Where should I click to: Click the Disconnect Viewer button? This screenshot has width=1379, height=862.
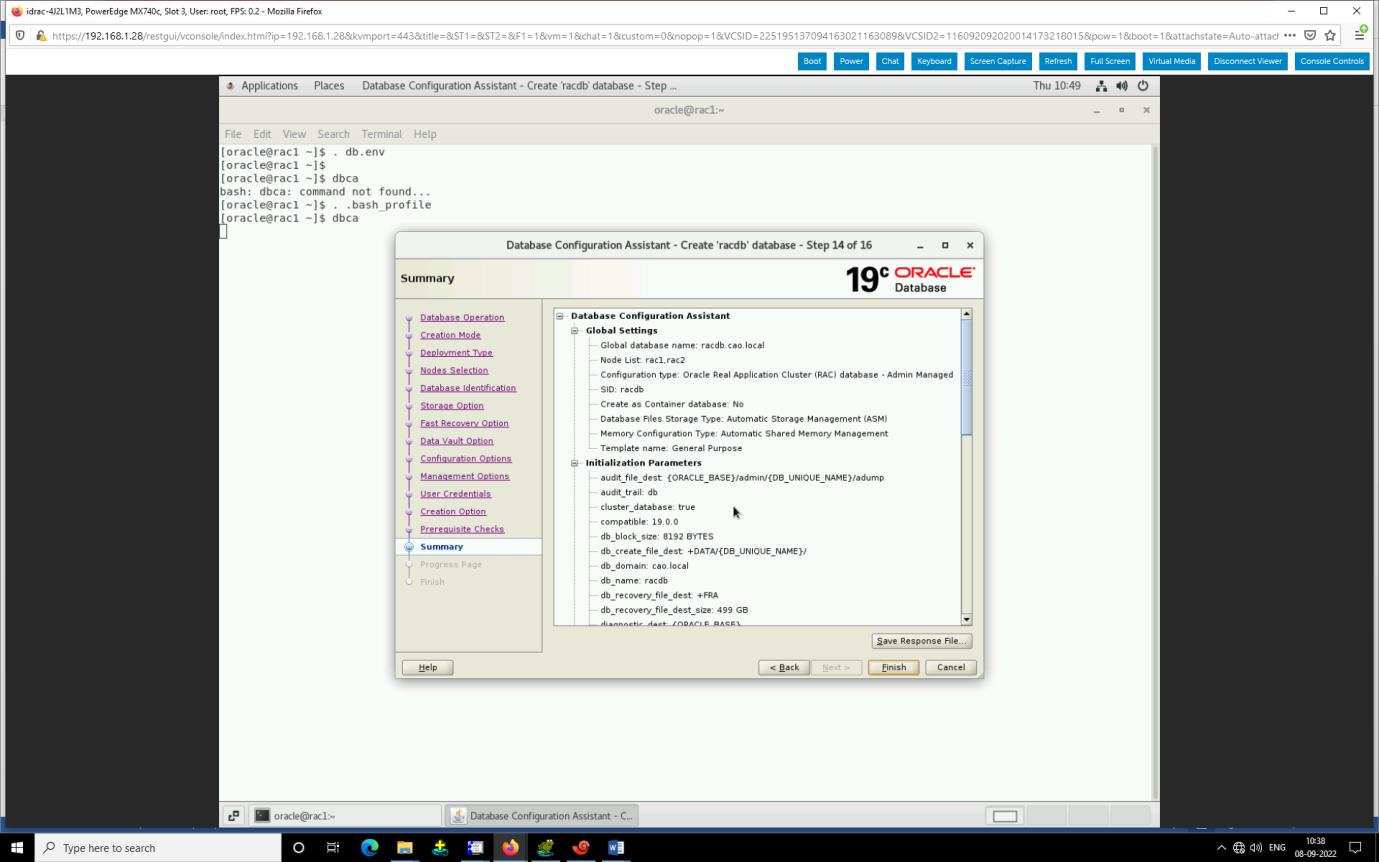coord(1248,61)
